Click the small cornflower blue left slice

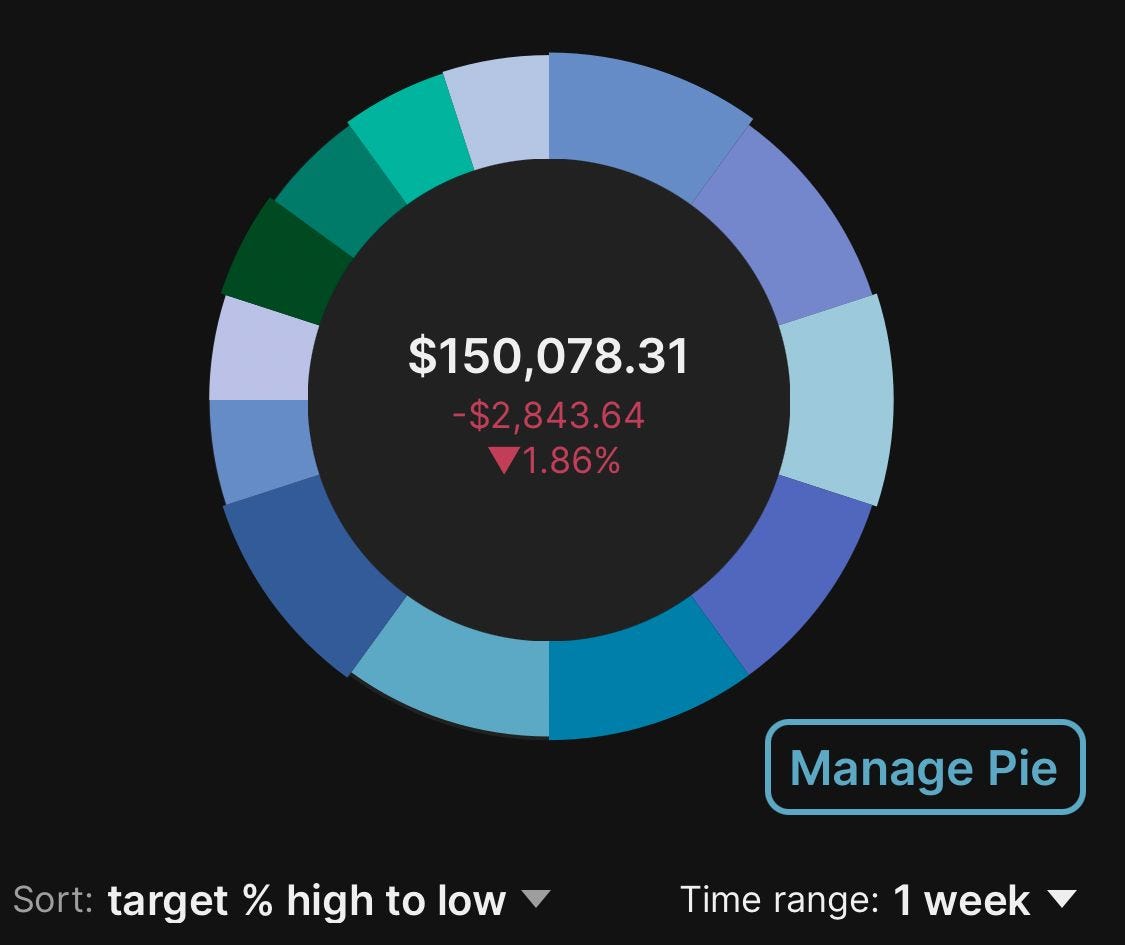coord(264,448)
